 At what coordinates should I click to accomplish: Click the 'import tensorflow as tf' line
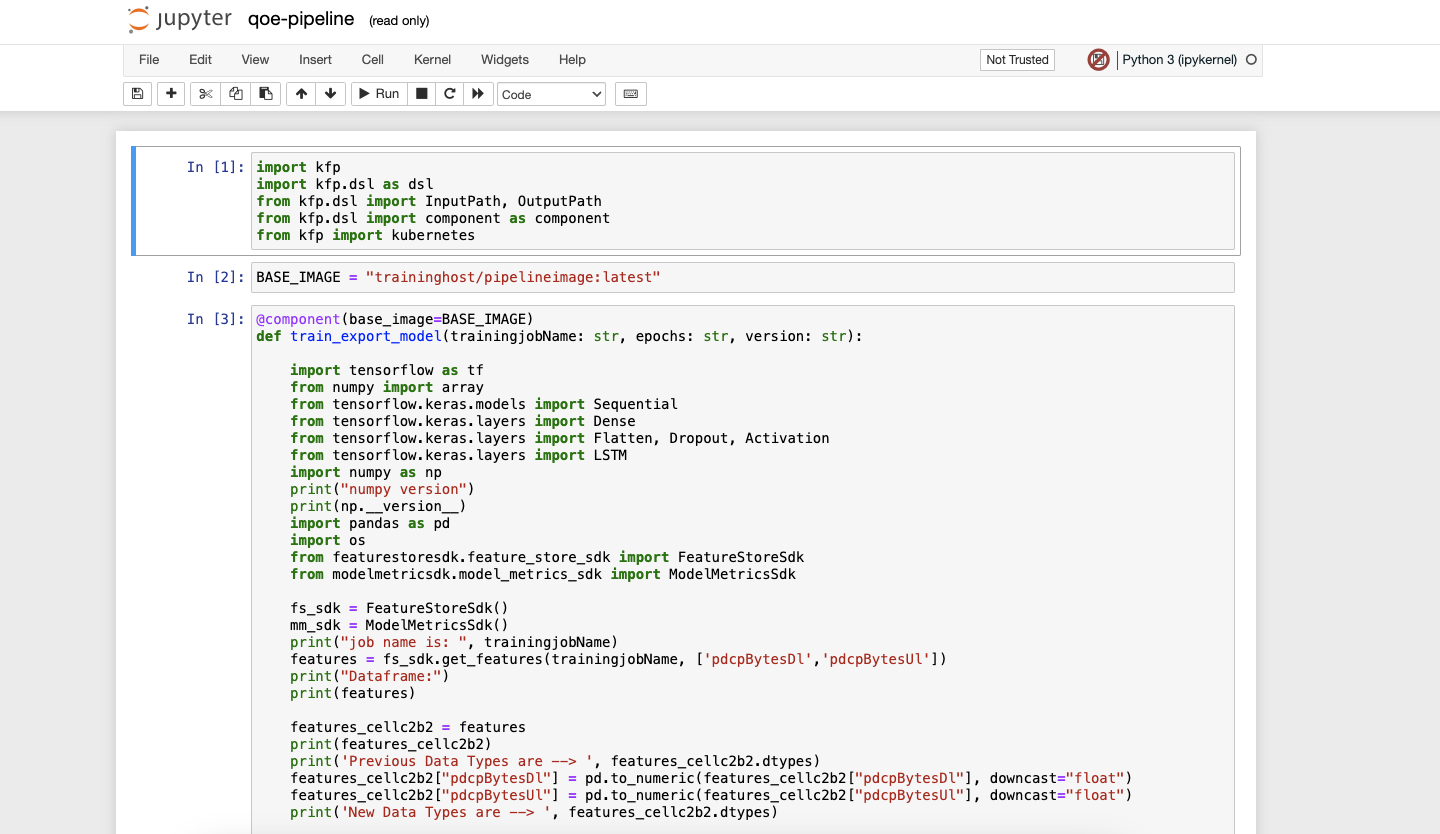pyautogui.click(x=387, y=370)
